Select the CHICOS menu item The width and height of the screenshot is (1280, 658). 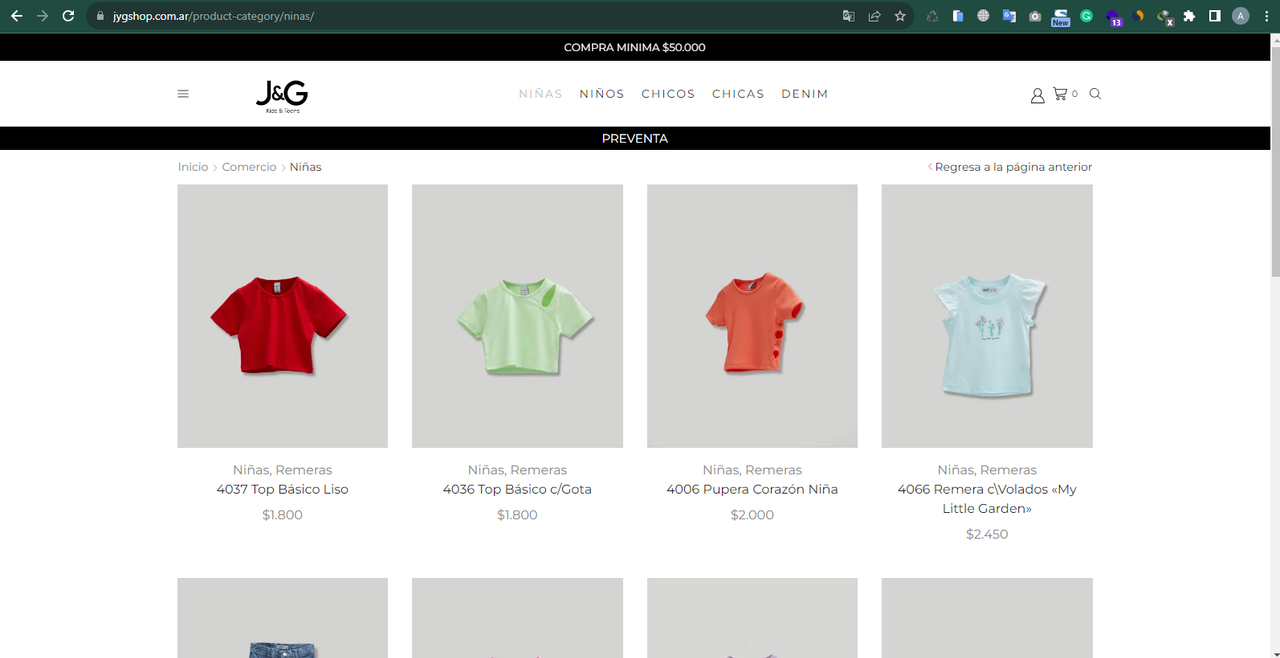coord(668,94)
